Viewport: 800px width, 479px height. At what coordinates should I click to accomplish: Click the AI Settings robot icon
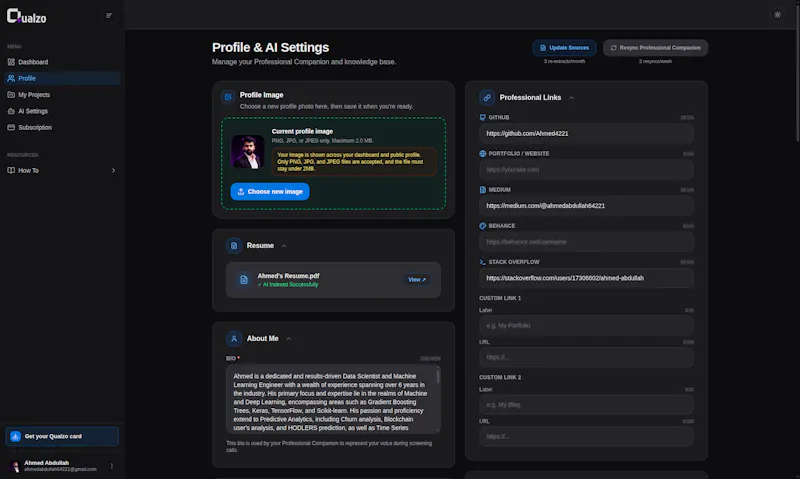(x=11, y=111)
